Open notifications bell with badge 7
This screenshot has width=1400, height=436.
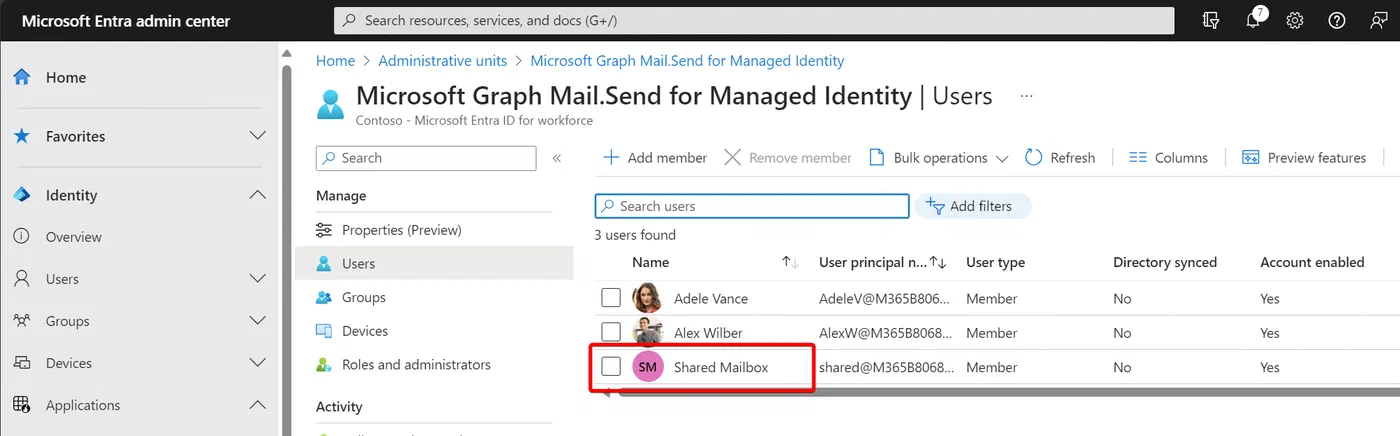[1254, 20]
